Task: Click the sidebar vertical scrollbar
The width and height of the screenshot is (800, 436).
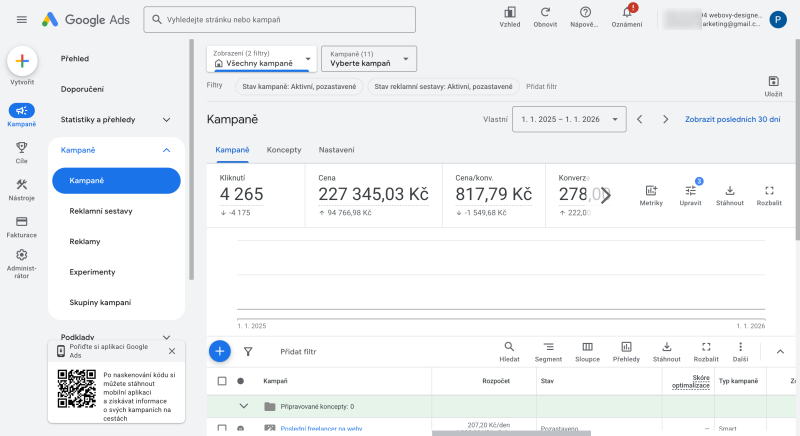Action: (x=192, y=160)
